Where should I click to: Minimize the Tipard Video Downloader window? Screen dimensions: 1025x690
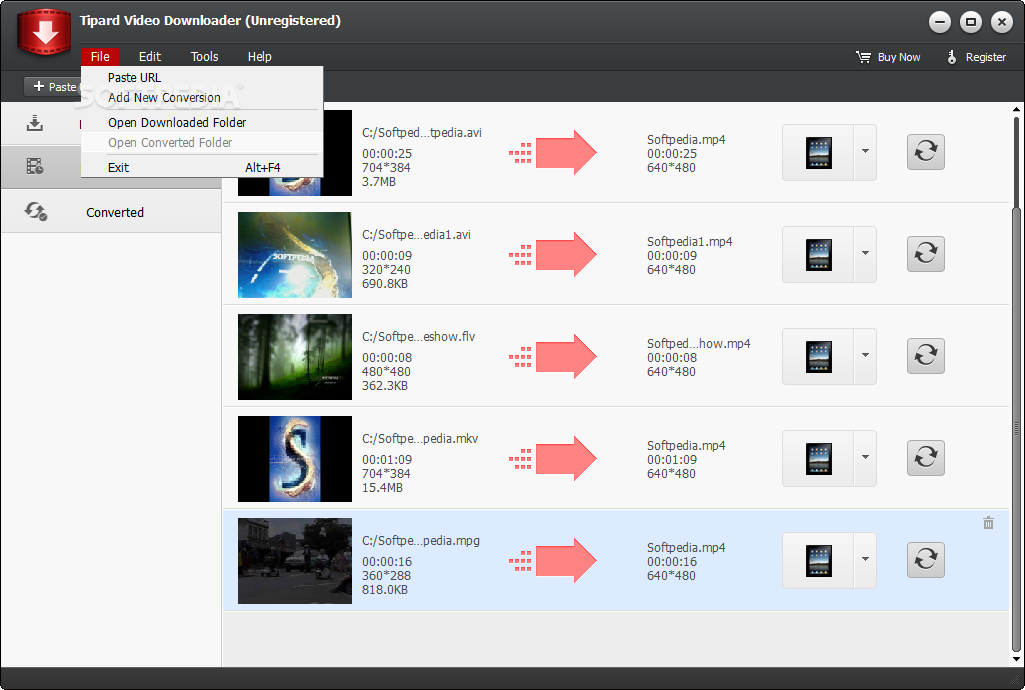click(940, 22)
